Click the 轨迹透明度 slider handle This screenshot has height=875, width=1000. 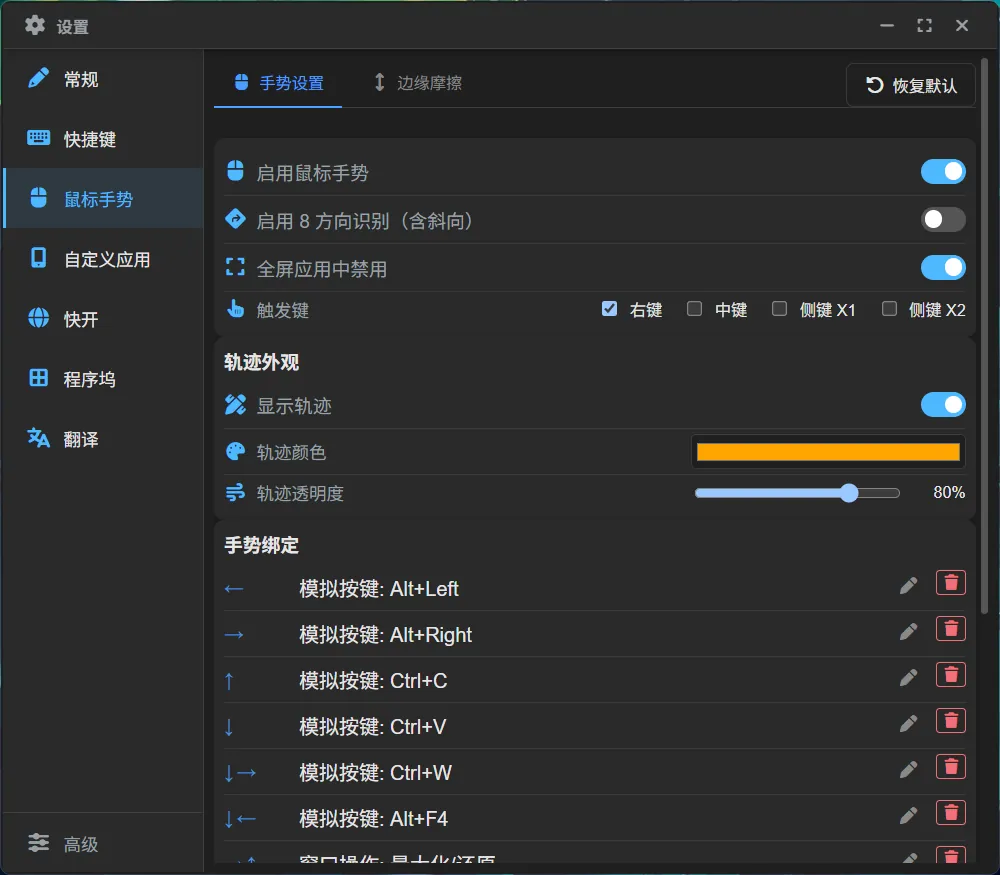(x=849, y=493)
